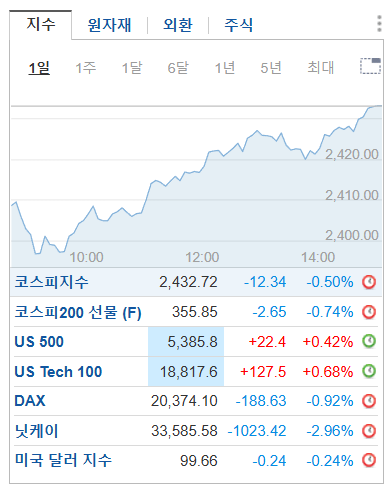This screenshot has width=390, height=491.
Task: Open the US Tech 100 link
Action: (x=58, y=372)
